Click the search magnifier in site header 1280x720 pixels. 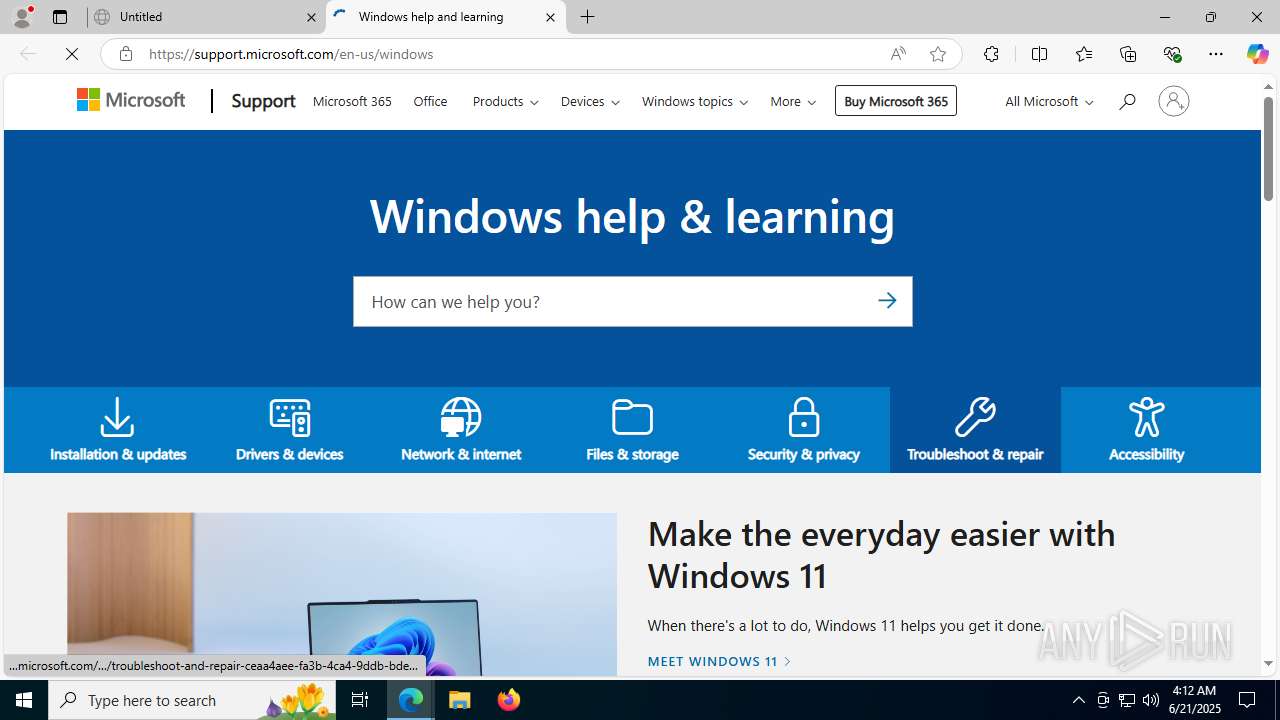[x=1127, y=101]
